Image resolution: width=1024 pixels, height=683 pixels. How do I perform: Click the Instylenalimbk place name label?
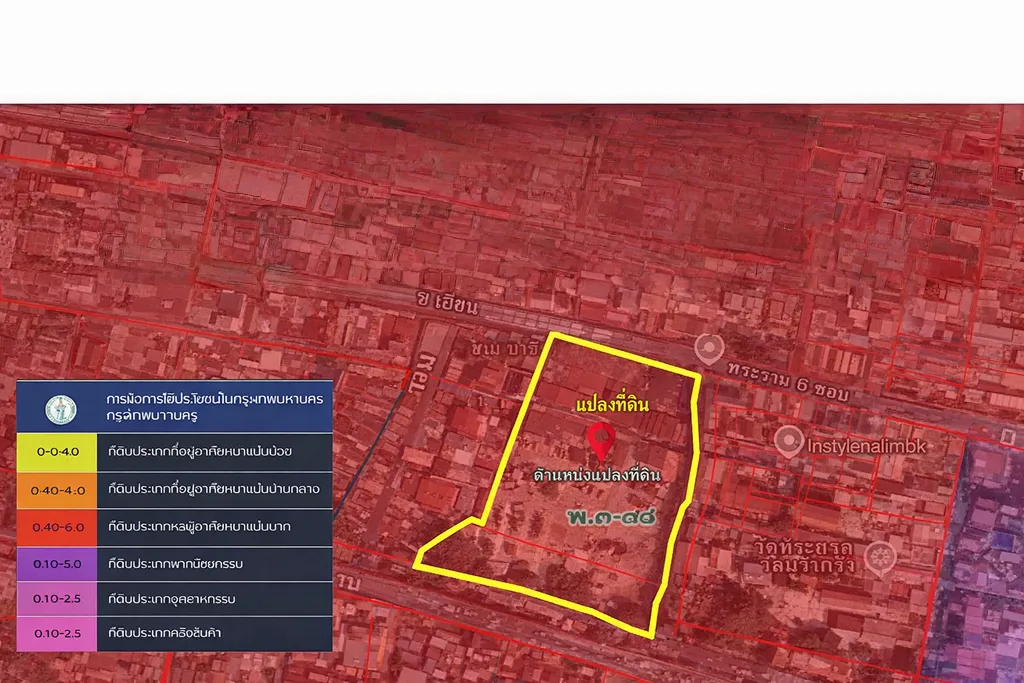tap(868, 442)
